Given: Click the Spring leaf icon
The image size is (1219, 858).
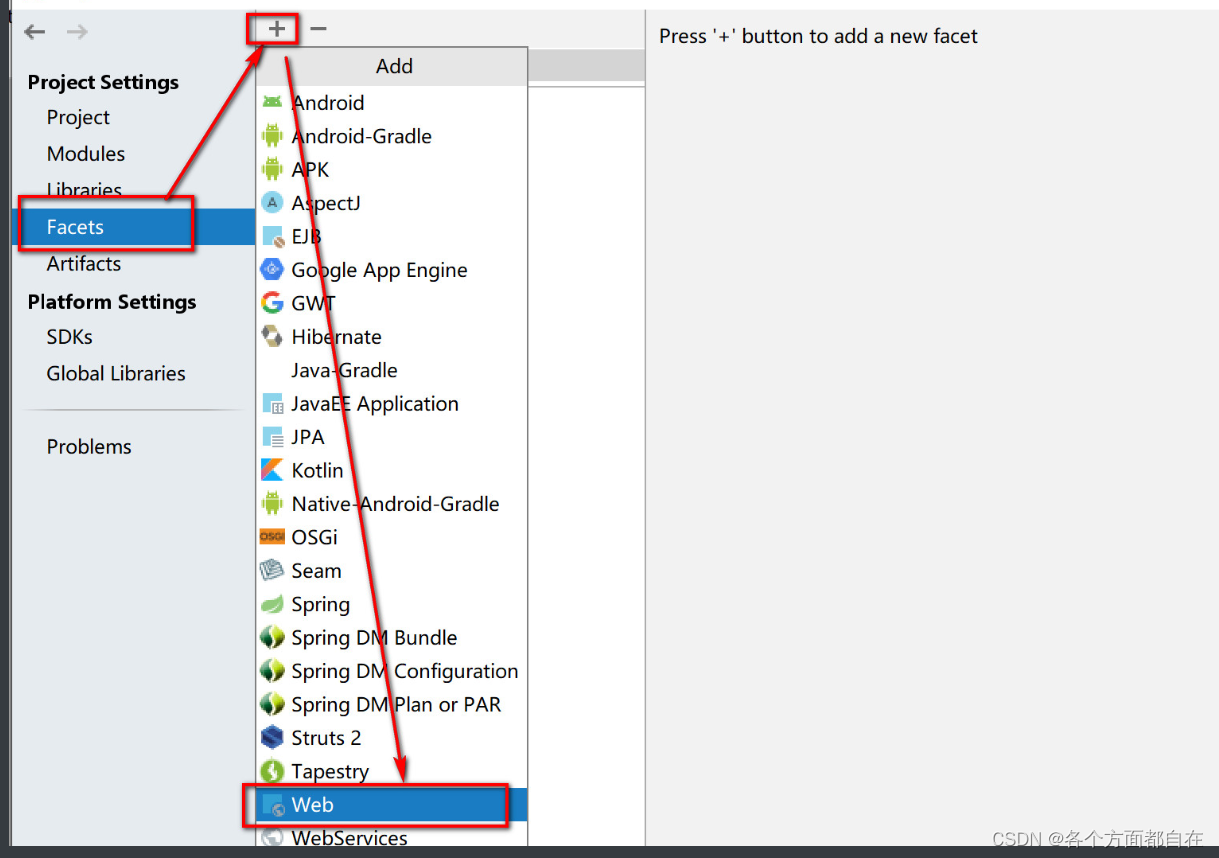Looking at the screenshot, I should click(272, 604).
